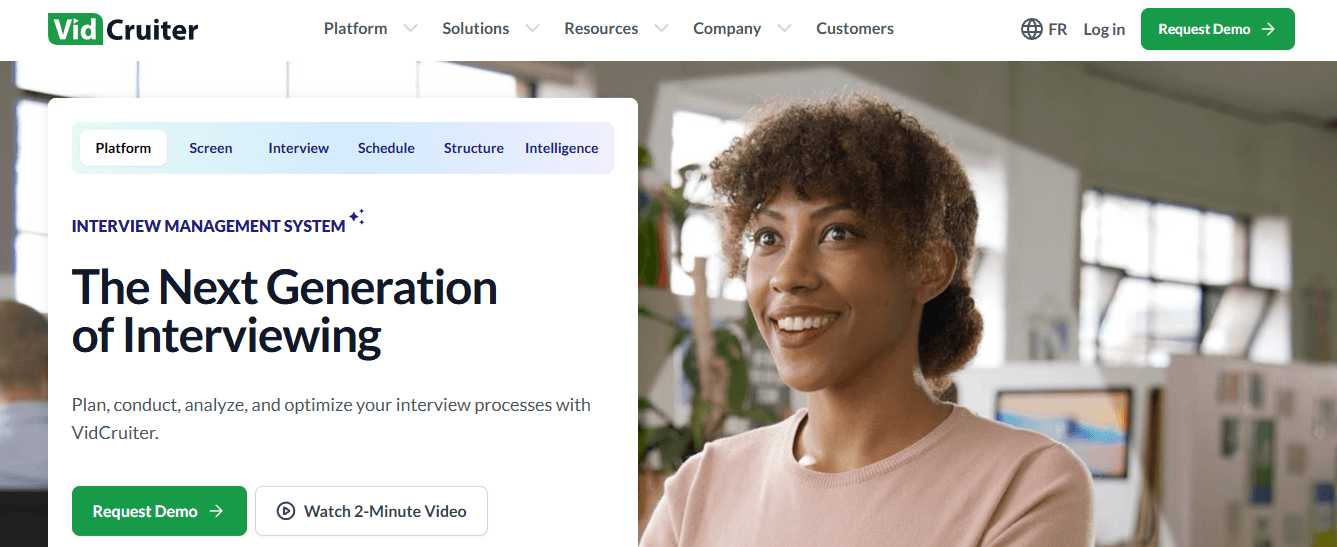
Task: Click the globe language icon
Action: (x=1032, y=29)
